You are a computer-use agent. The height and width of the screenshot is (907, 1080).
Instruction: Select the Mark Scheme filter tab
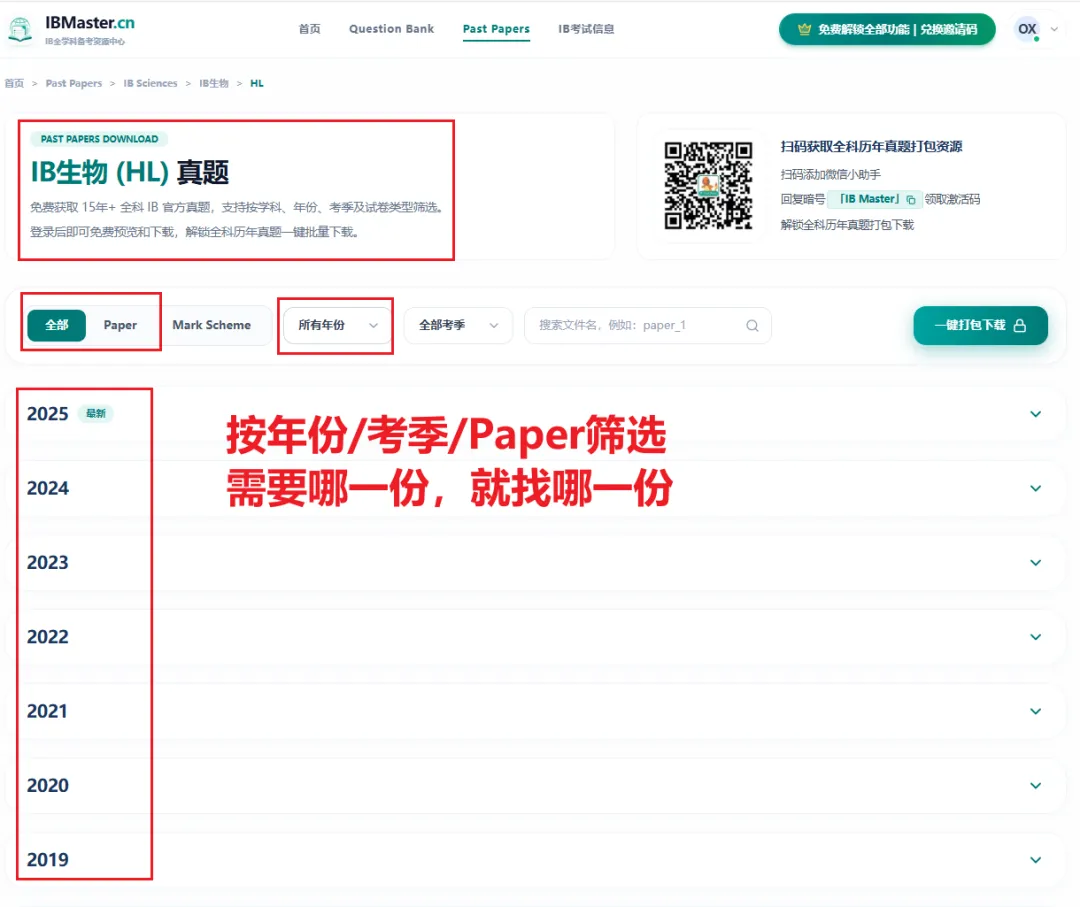[211, 325]
